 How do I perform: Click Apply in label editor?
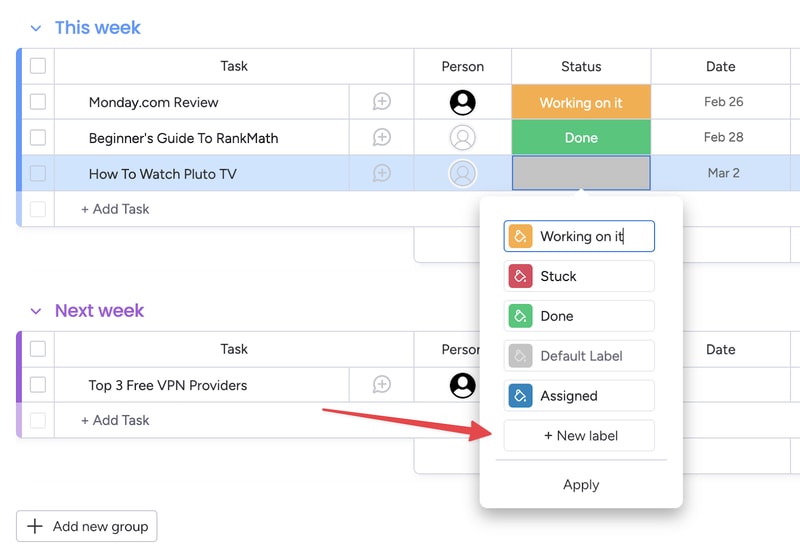[x=581, y=485]
